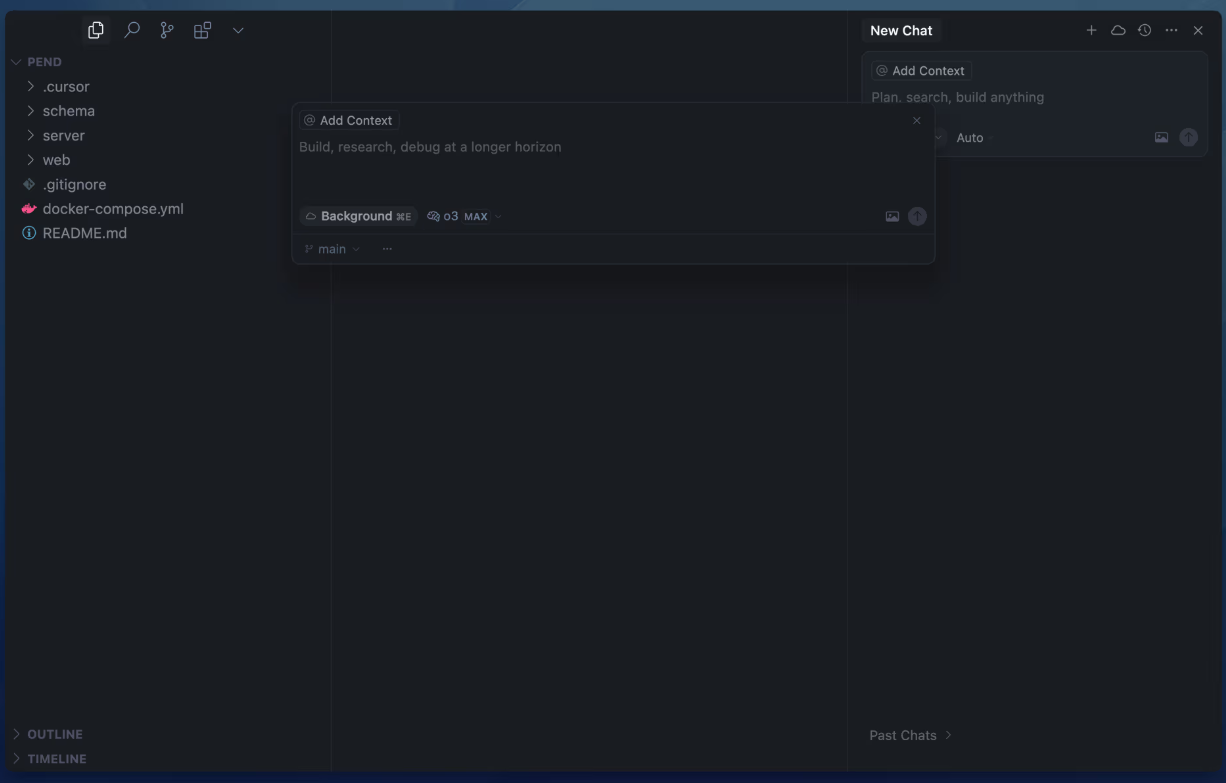Open background agents cloud icon in chat header
This screenshot has width=1226, height=783.
(1118, 31)
